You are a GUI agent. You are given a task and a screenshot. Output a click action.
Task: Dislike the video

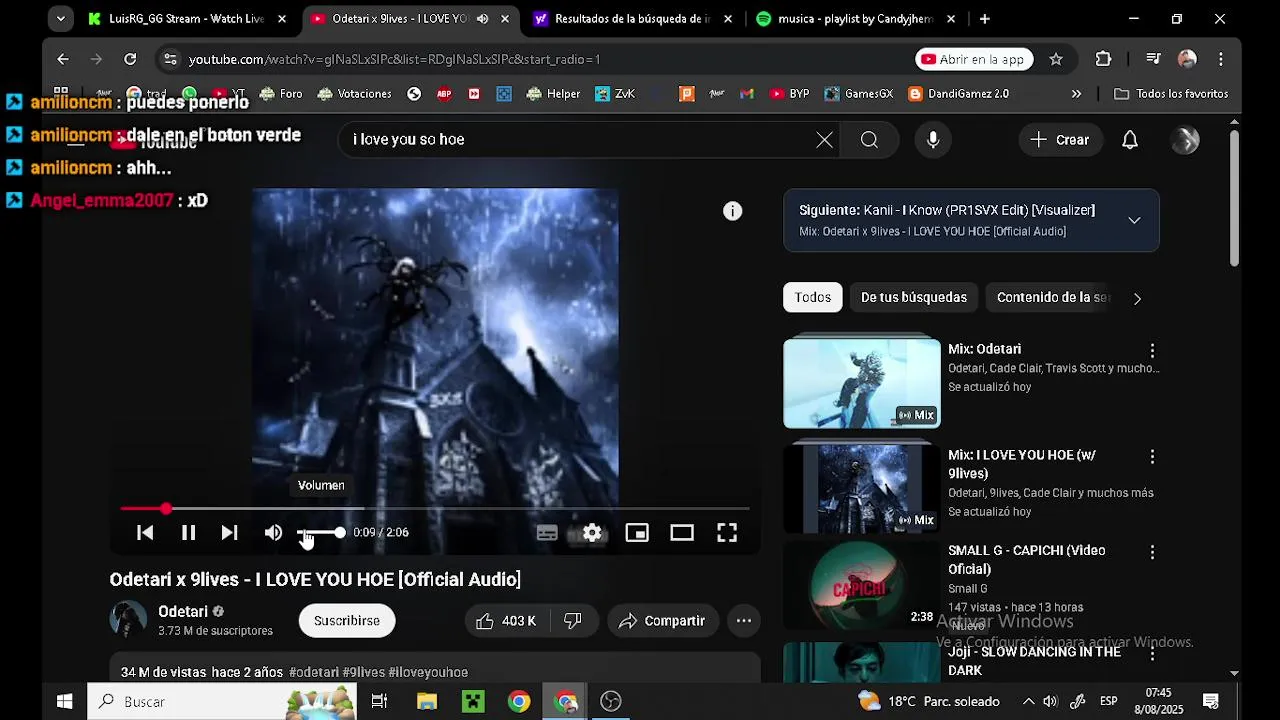(x=573, y=621)
